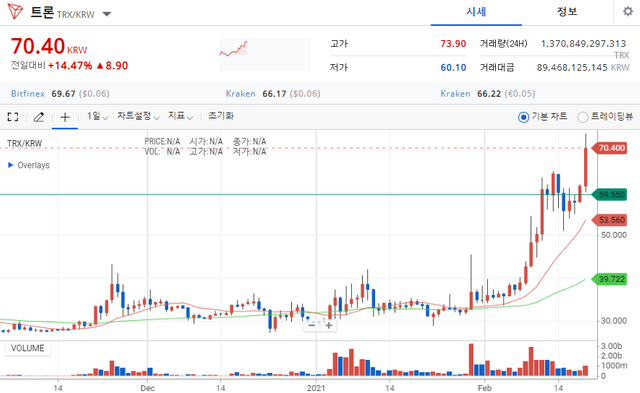Open the 차트설정 dropdown

pos(138,116)
